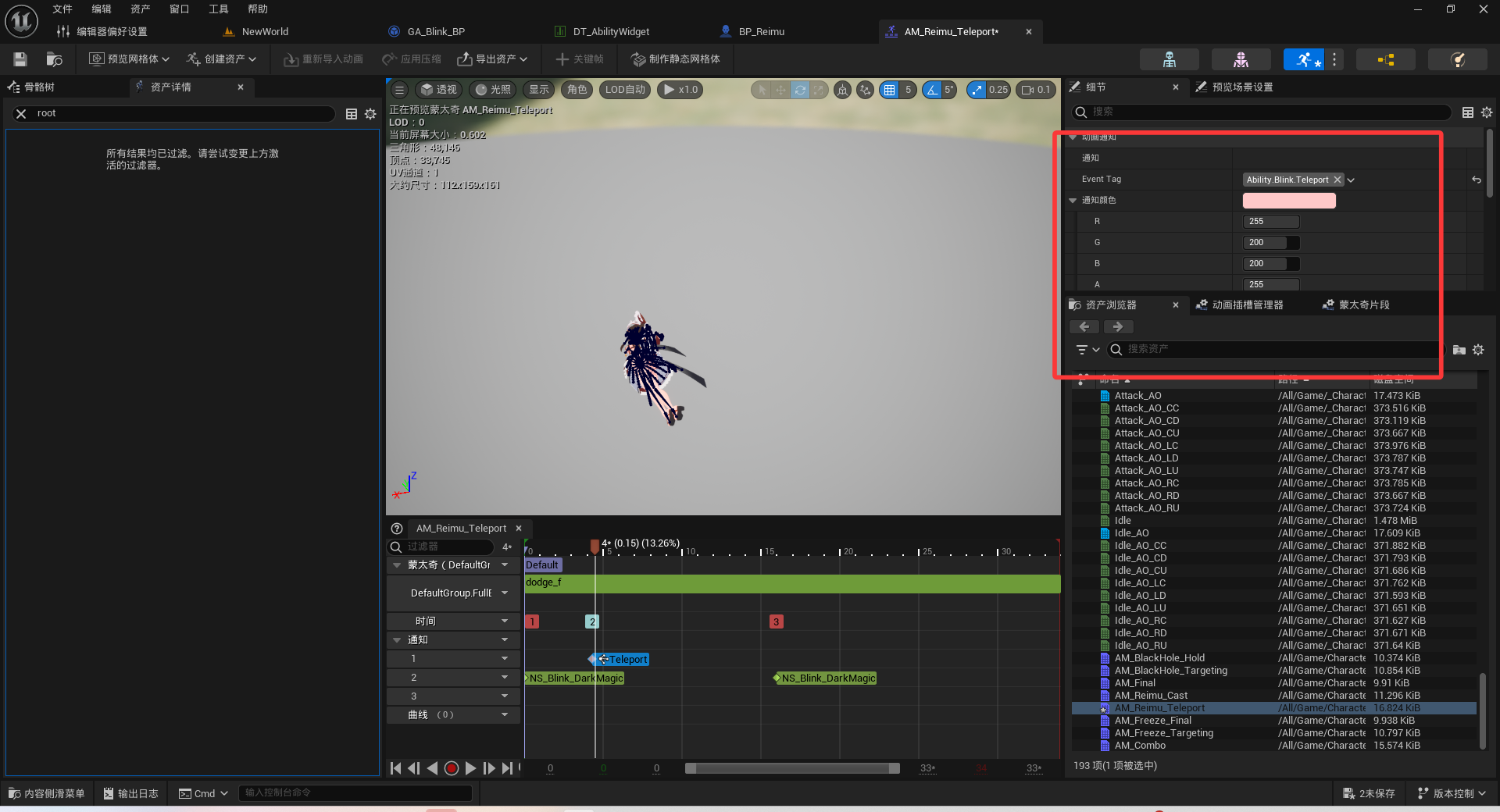Click the R channel value slider
Viewport: 1500px width, 812px height.
coord(1271,222)
